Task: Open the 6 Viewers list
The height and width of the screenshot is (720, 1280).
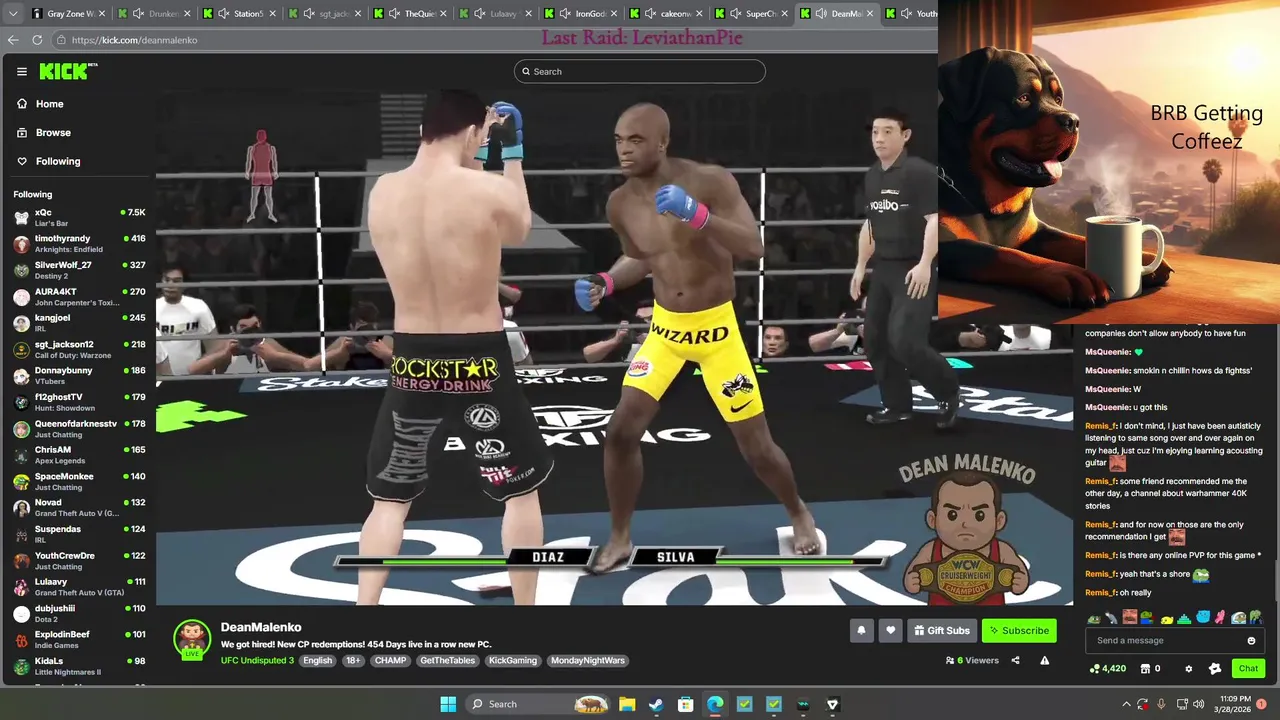Action: click(x=972, y=660)
